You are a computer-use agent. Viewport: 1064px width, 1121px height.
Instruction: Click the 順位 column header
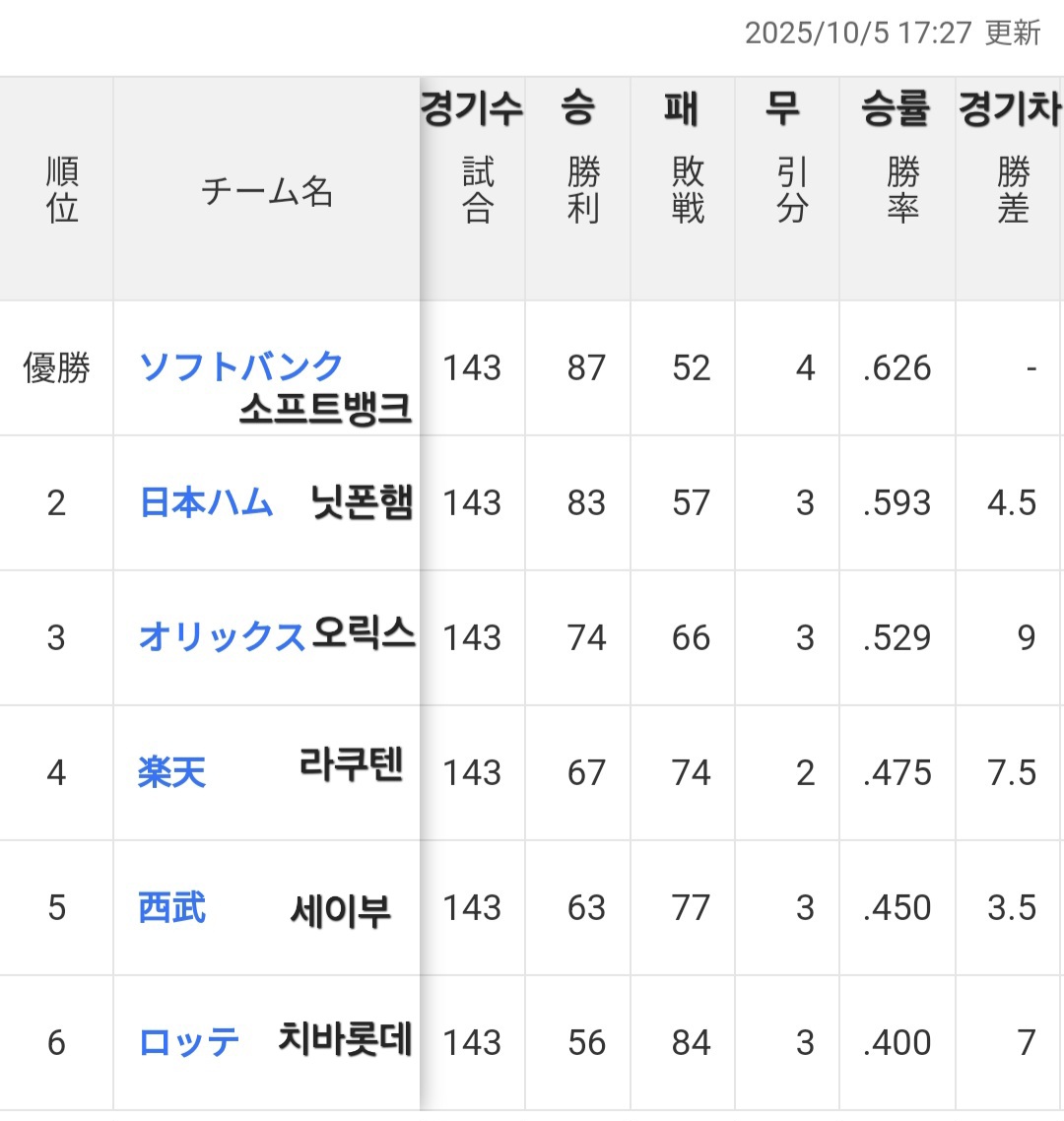[62, 190]
